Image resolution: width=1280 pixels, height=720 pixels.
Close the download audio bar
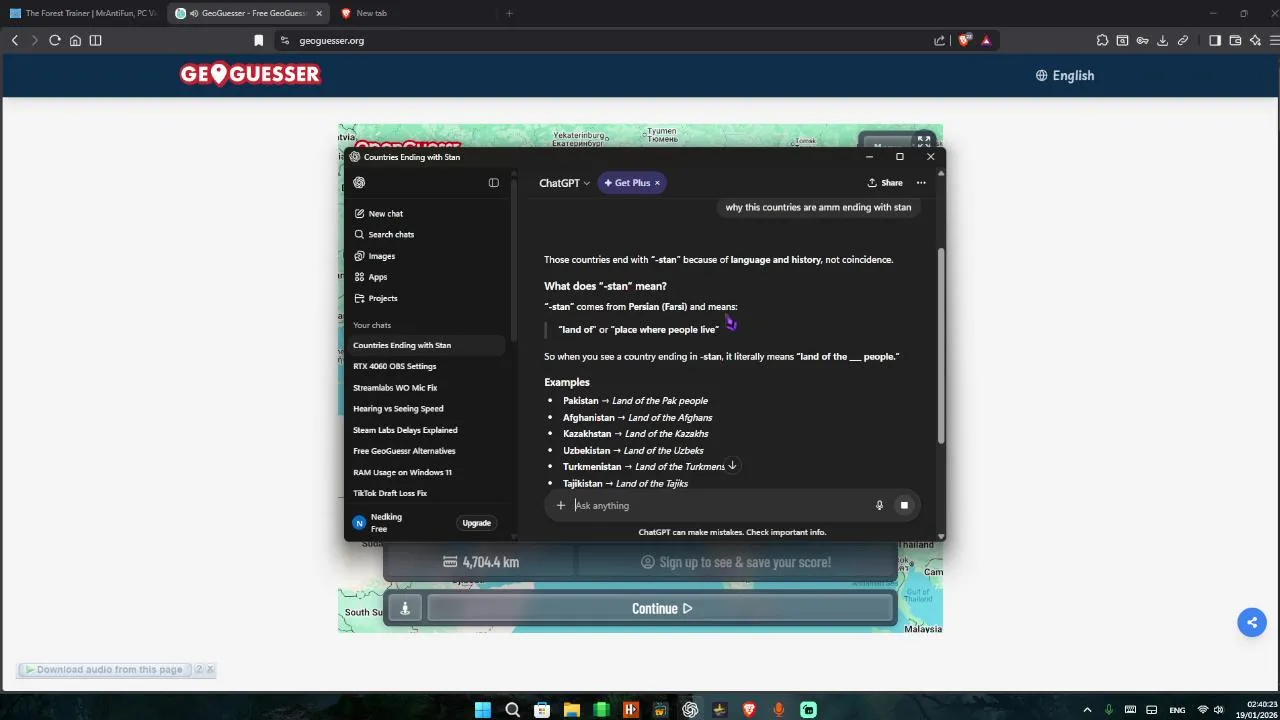click(210, 669)
